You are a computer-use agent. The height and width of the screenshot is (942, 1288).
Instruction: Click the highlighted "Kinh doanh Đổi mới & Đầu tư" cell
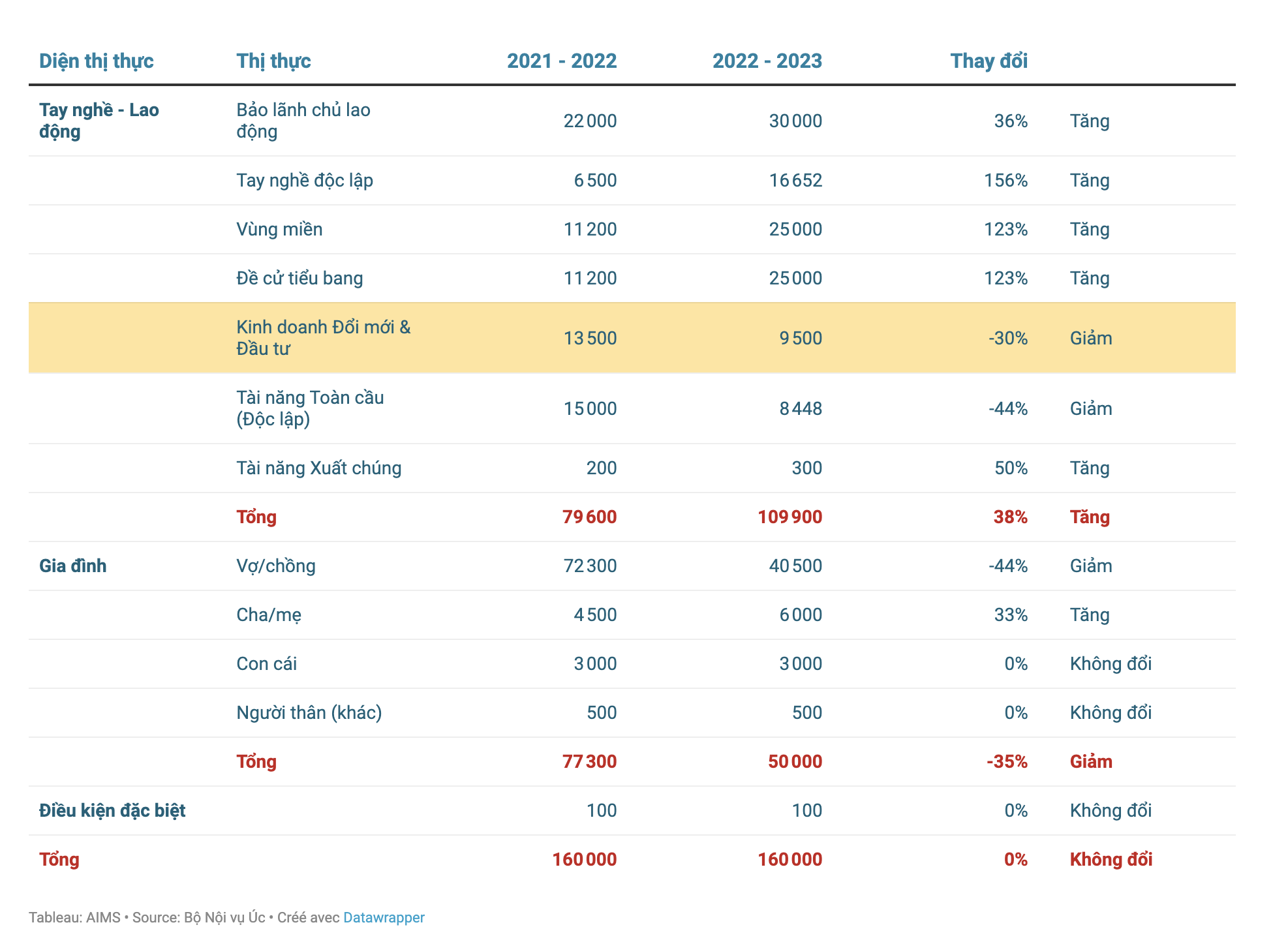coord(323,338)
